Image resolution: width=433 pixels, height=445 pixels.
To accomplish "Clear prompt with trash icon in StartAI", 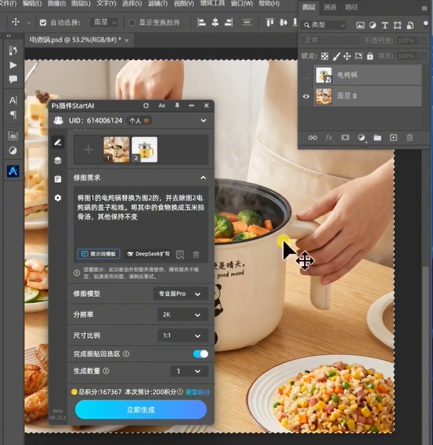I will coord(196,254).
